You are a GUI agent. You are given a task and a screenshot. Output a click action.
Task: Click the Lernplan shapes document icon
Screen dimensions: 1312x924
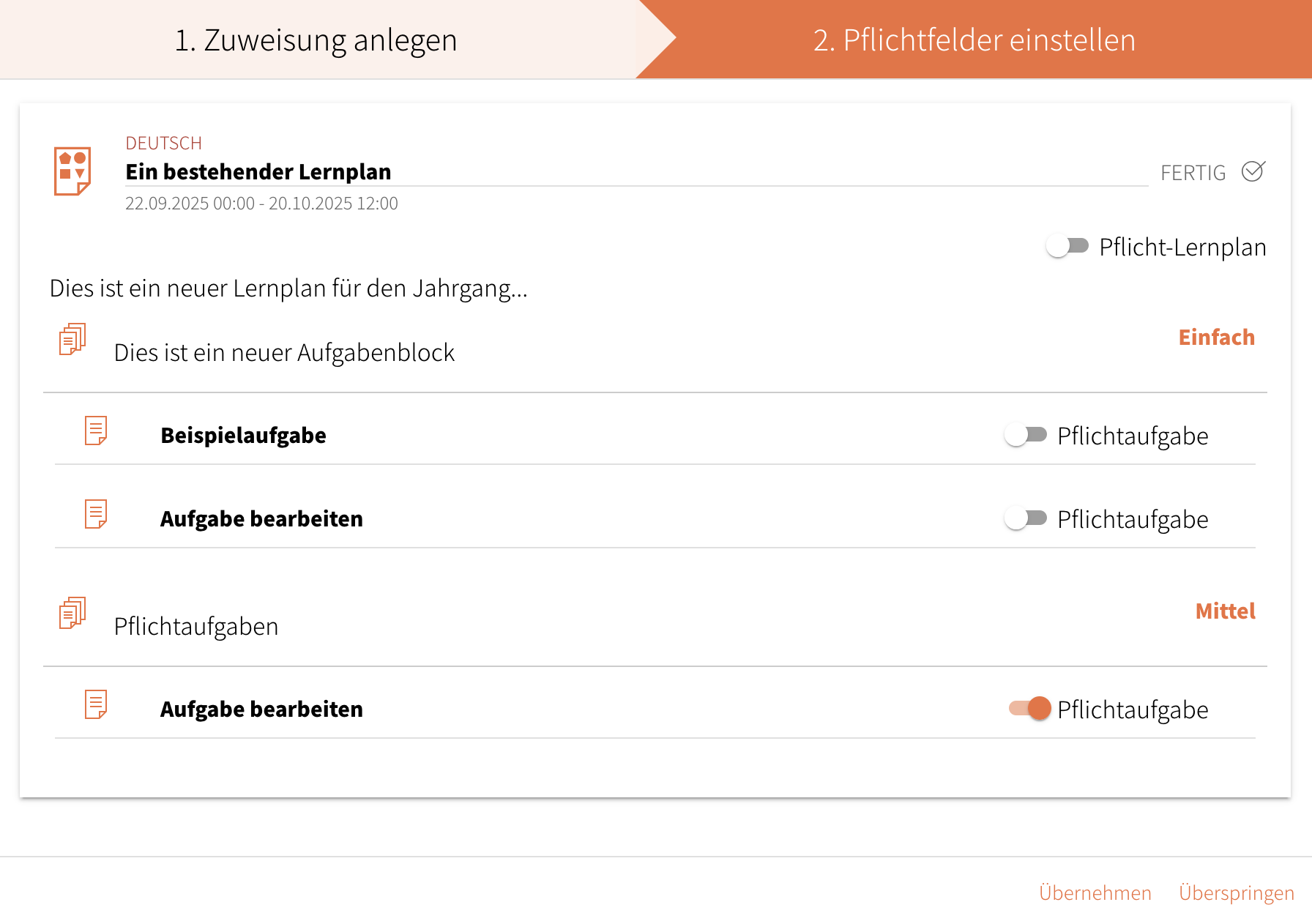click(72, 171)
